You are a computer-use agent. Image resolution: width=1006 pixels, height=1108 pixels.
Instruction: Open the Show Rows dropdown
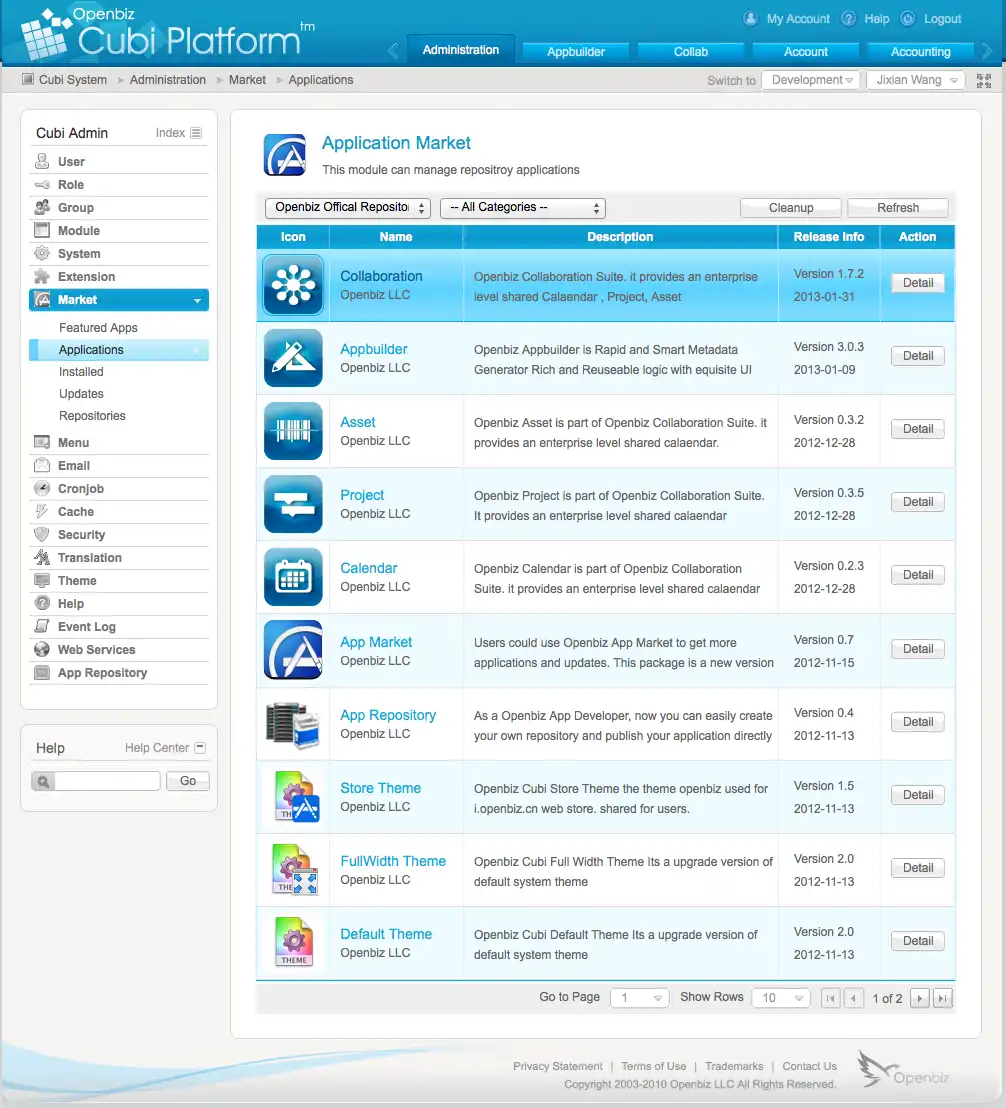point(781,998)
